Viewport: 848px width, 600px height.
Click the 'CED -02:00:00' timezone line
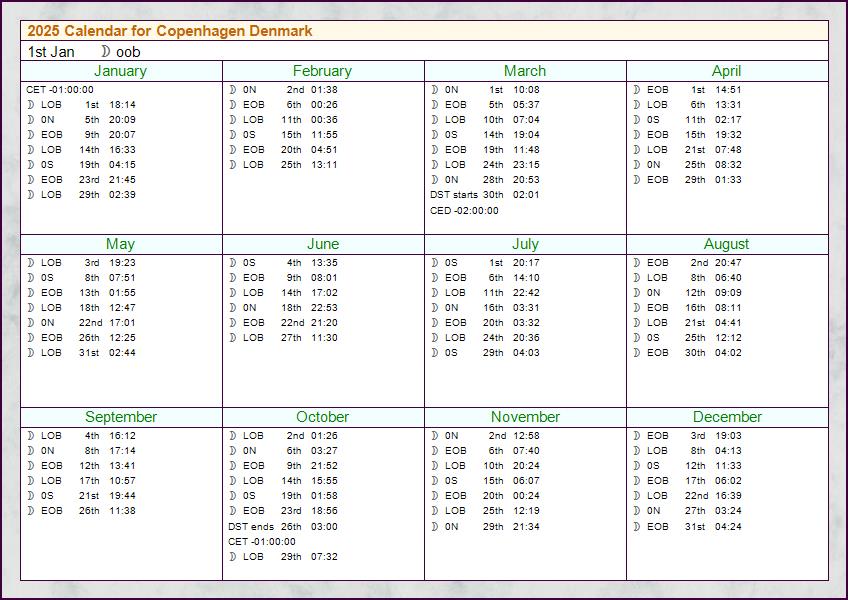(464, 210)
